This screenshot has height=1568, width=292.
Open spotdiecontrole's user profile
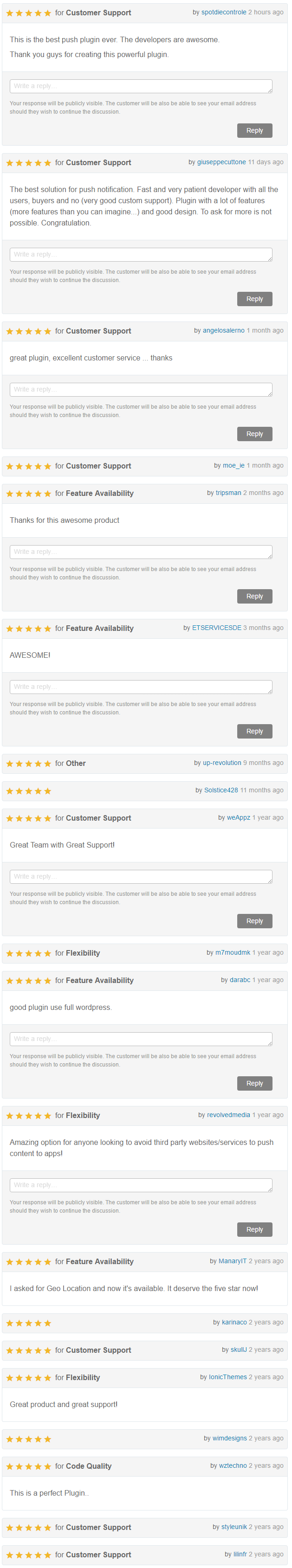point(224,12)
